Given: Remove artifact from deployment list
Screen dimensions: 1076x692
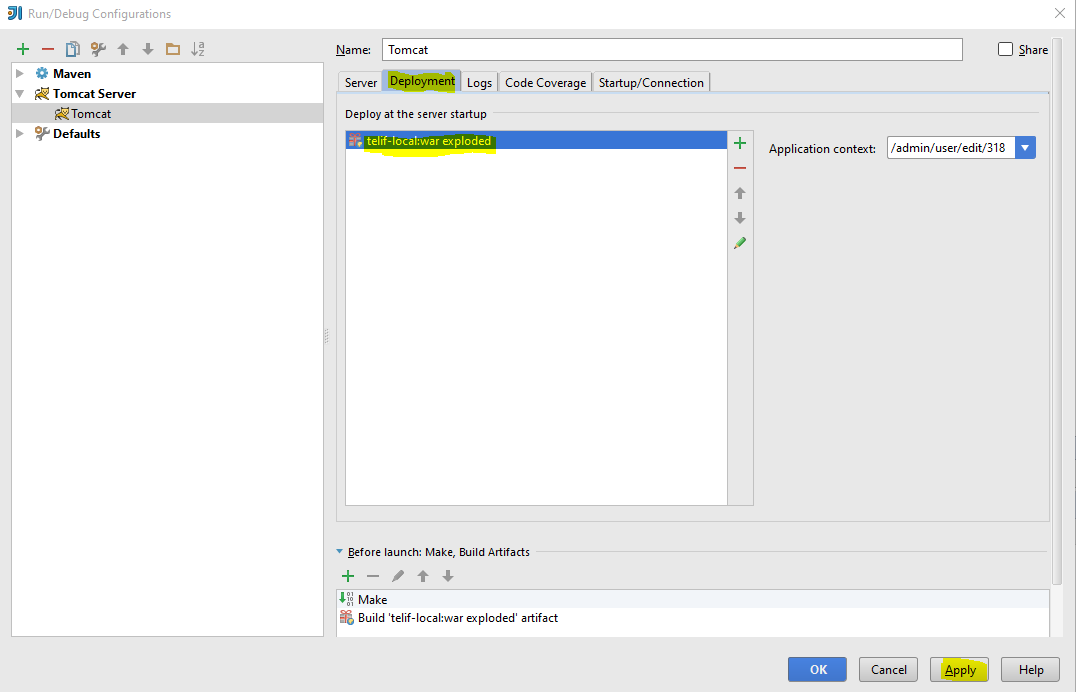Looking at the screenshot, I should pyautogui.click(x=740, y=168).
